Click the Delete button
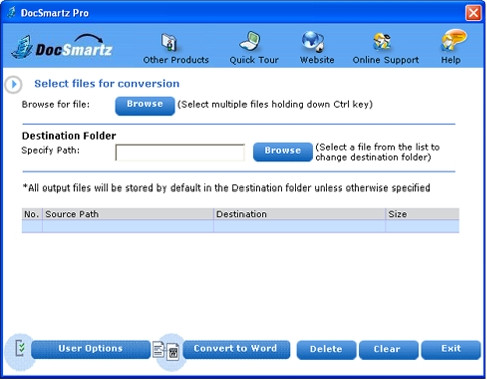This screenshot has width=487, height=380. tap(326, 350)
